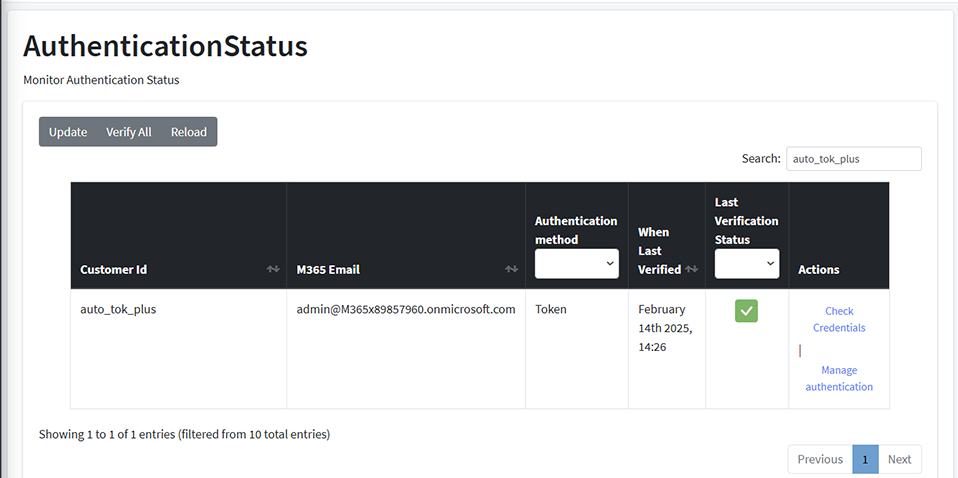
Task: Select the admin@M365x89857960.onmicrosoft.com email cell
Action: click(x=406, y=348)
